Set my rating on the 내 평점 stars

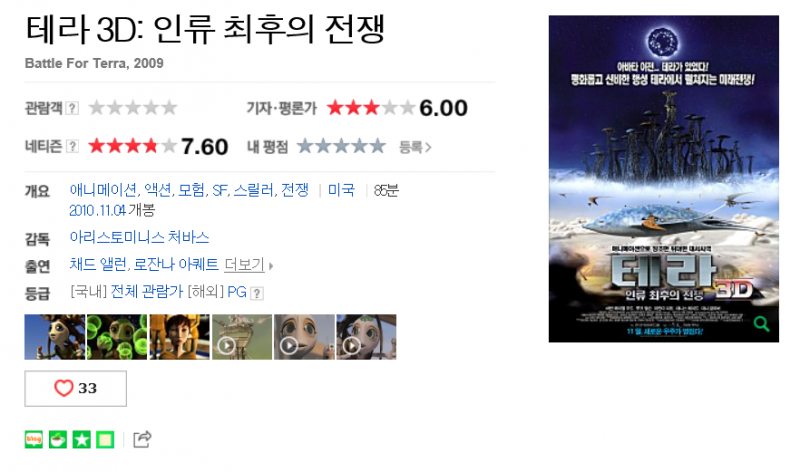point(341,146)
